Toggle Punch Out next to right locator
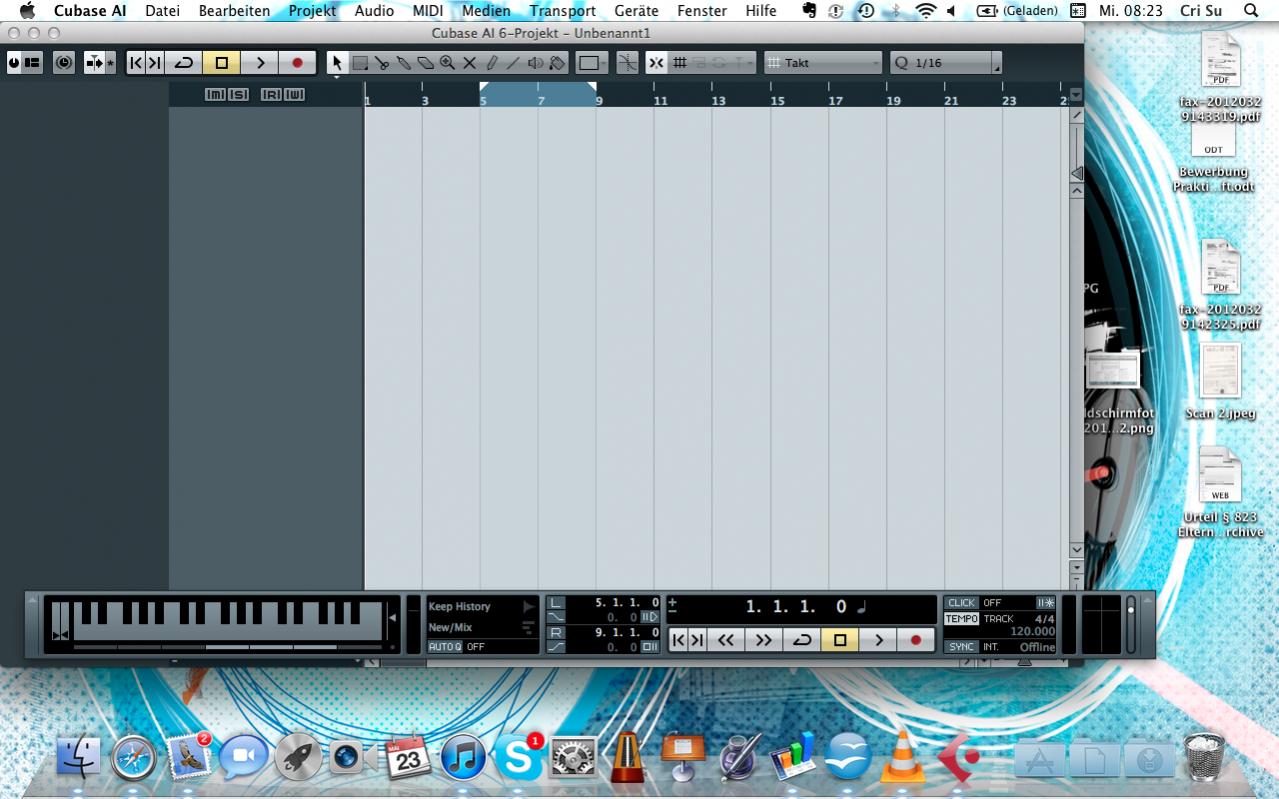This screenshot has width=1279, height=799. pos(650,647)
